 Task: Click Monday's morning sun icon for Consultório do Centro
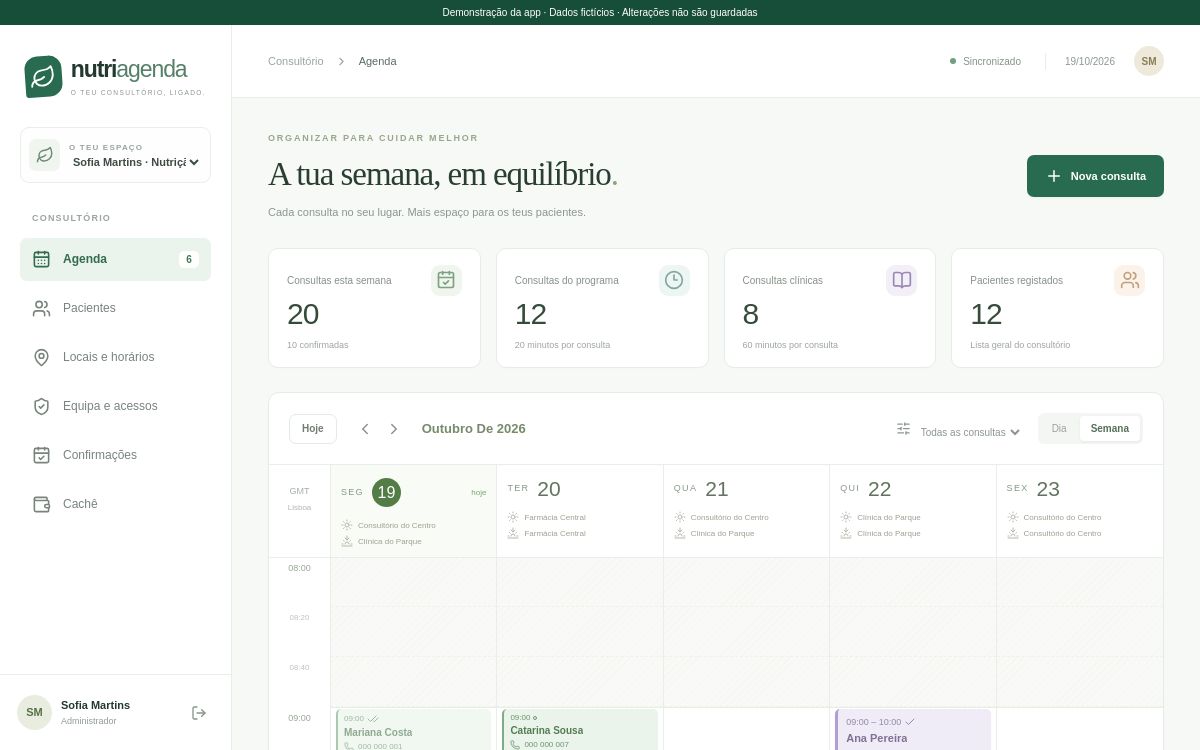pos(347,525)
